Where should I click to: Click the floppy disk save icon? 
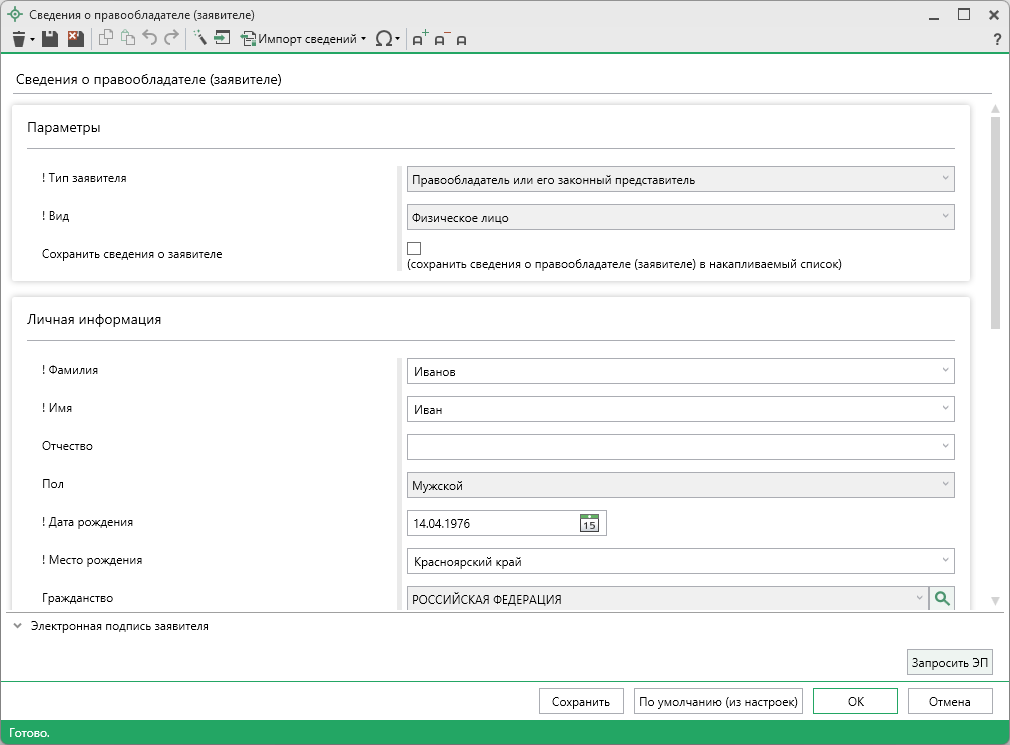point(50,39)
